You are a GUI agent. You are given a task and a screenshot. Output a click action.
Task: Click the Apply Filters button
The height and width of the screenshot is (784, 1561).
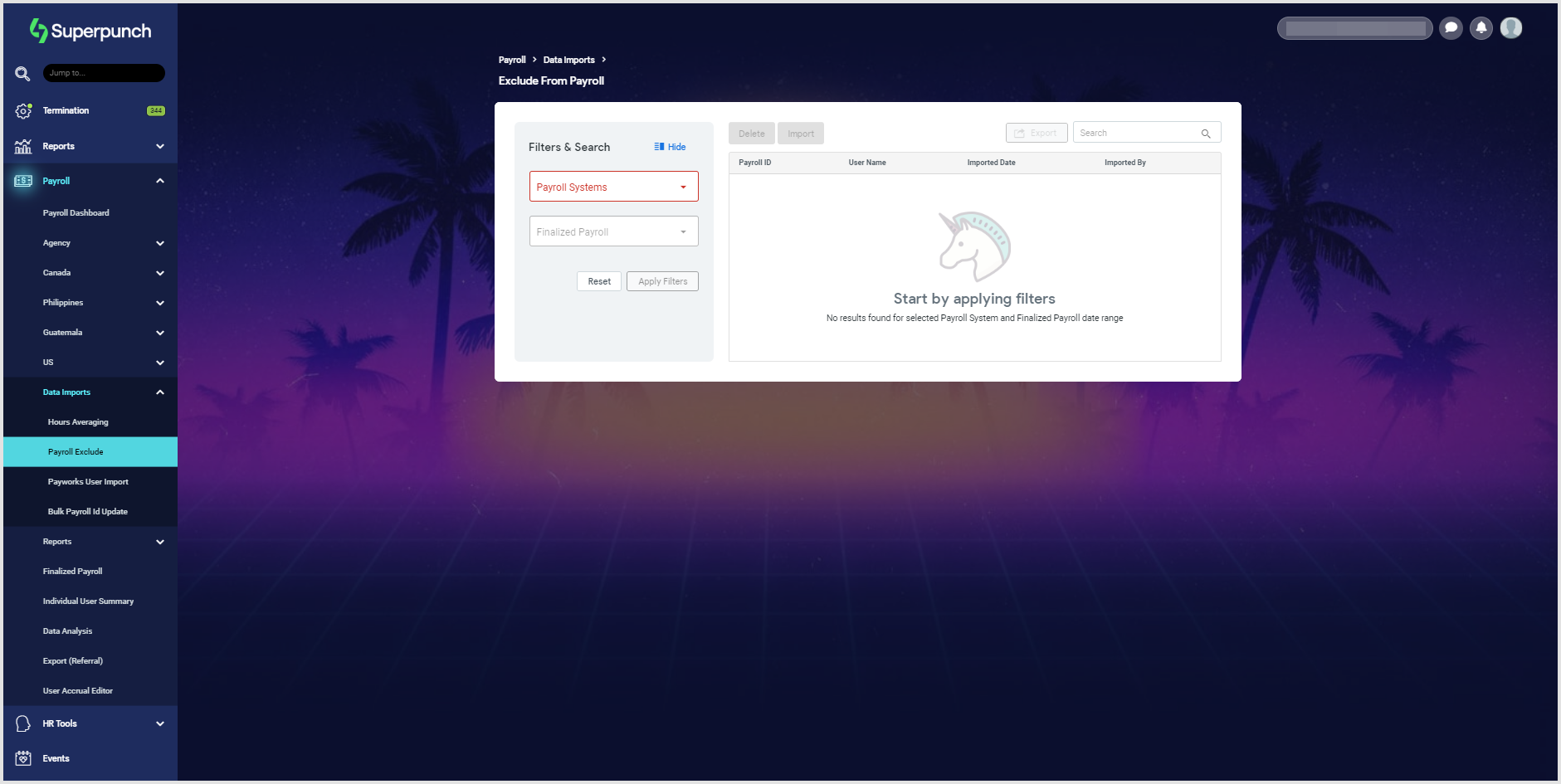pos(662,281)
